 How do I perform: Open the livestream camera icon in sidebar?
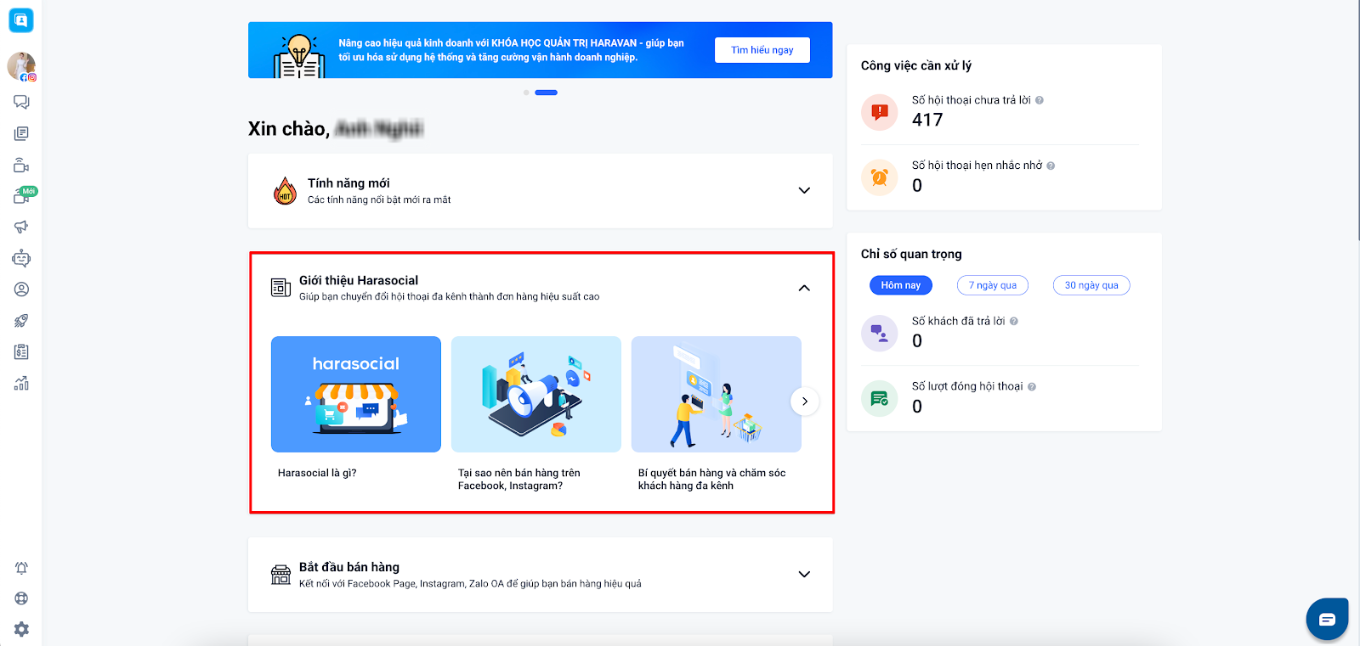pyautogui.click(x=21, y=165)
